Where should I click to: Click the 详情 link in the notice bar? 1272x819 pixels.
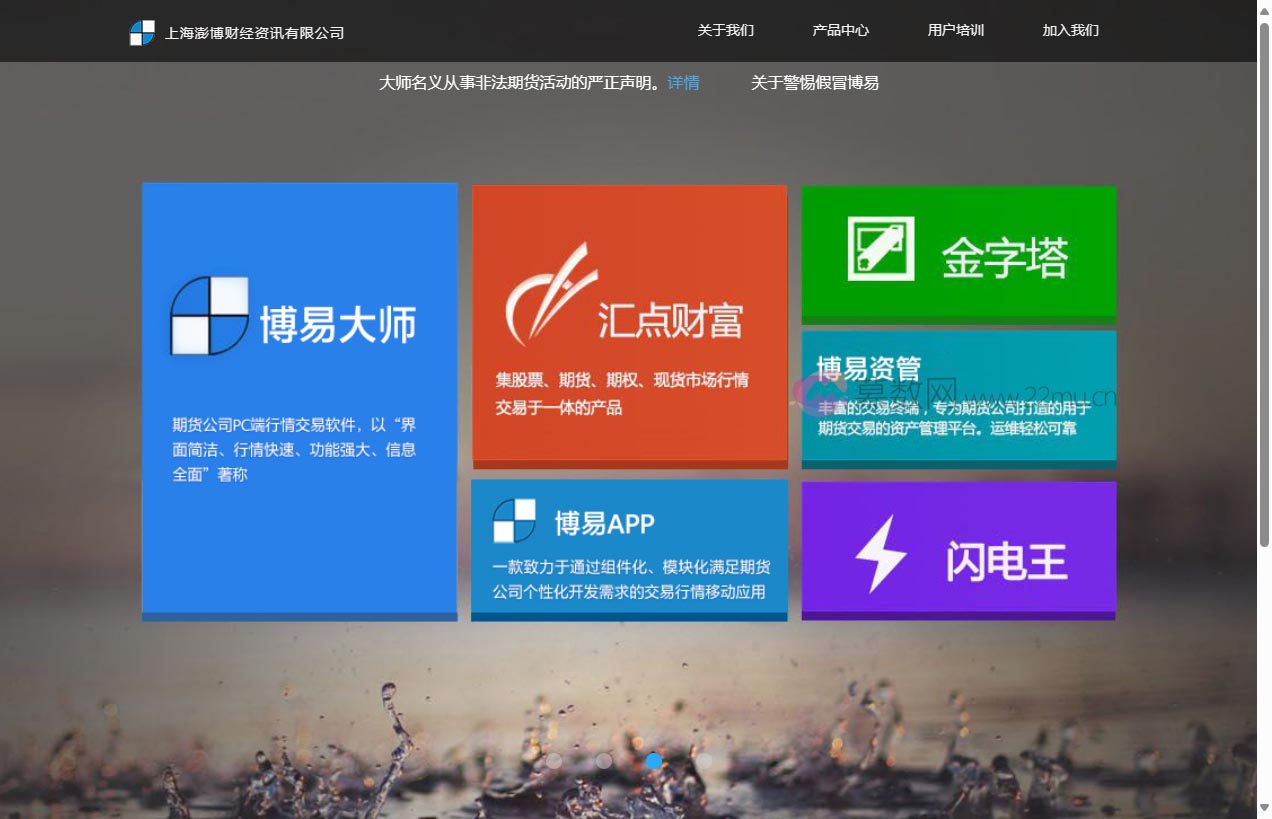tap(683, 83)
